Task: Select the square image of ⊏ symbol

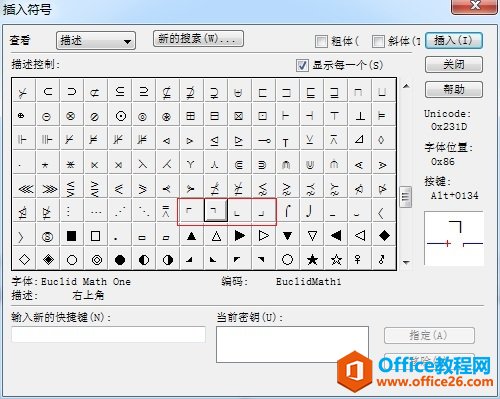Action: point(264,91)
